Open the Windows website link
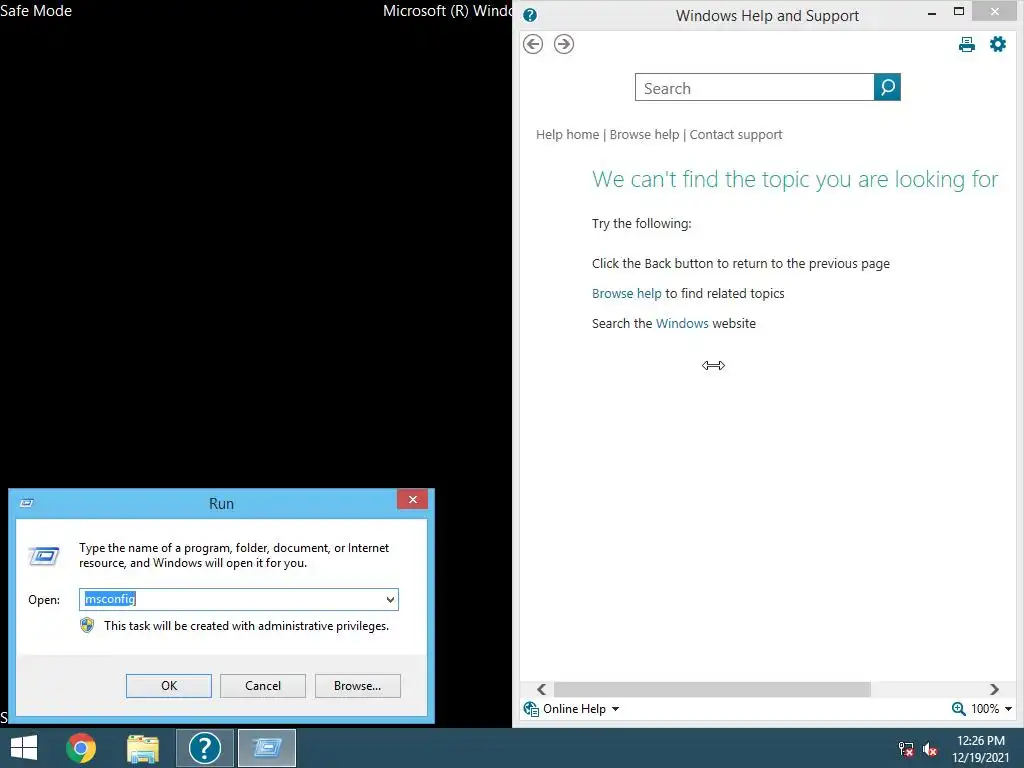1024x768 pixels. [x=682, y=323]
